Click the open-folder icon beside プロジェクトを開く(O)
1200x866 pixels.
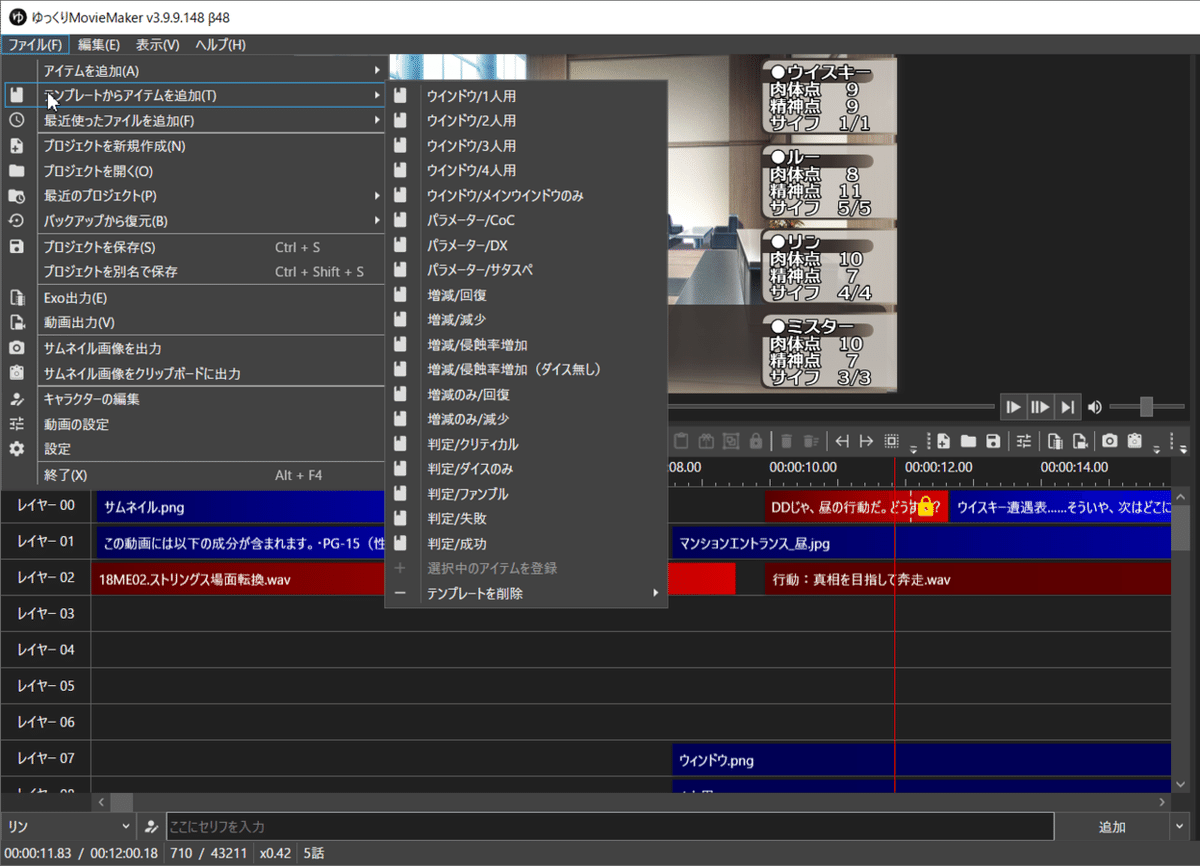click(17, 171)
